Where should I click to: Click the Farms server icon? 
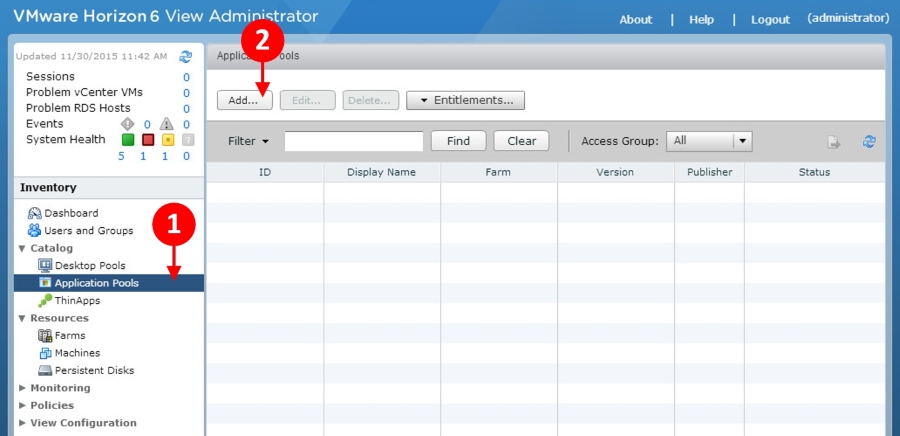point(45,336)
